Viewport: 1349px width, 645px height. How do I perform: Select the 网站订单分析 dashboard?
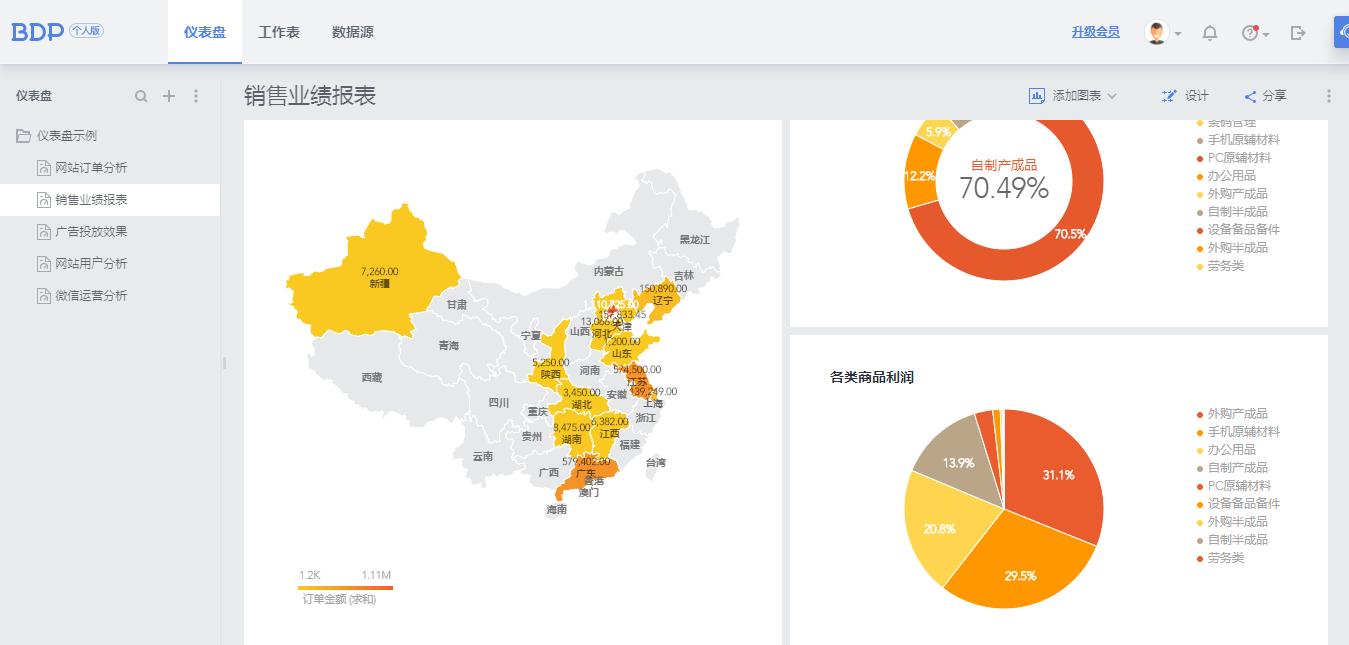pos(92,167)
